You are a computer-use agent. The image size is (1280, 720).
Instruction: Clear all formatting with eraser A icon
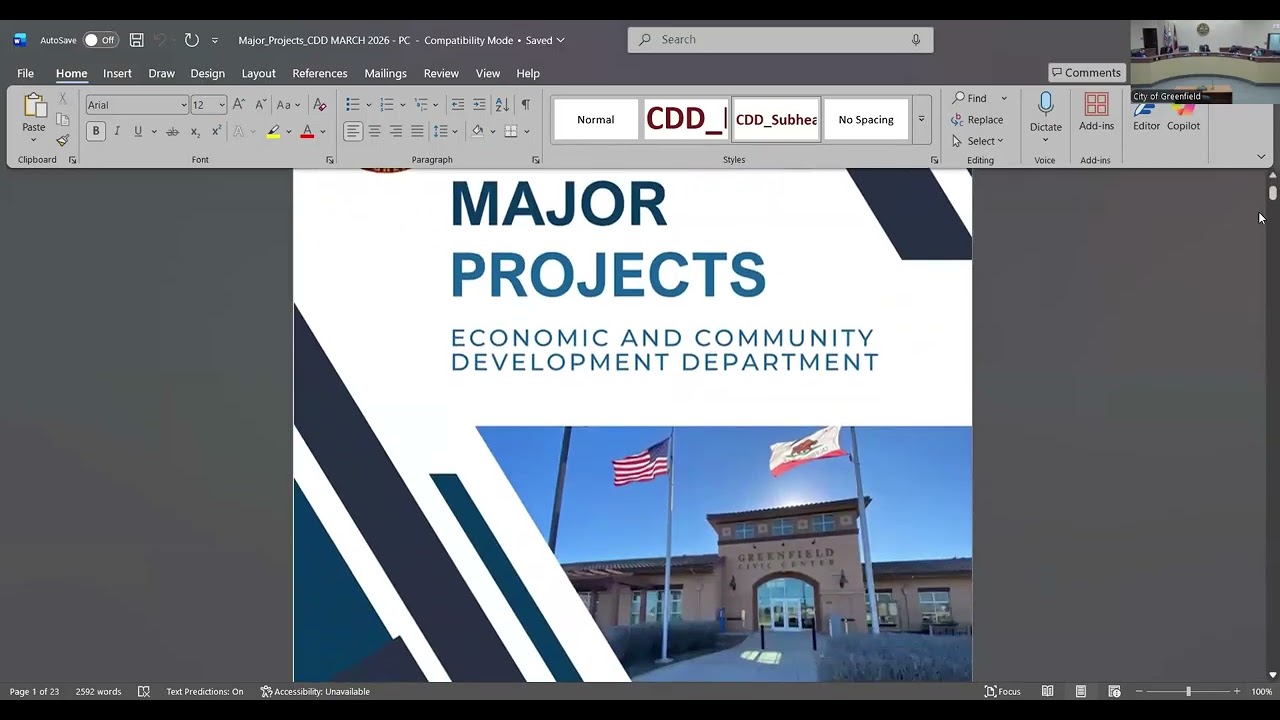[x=320, y=105]
